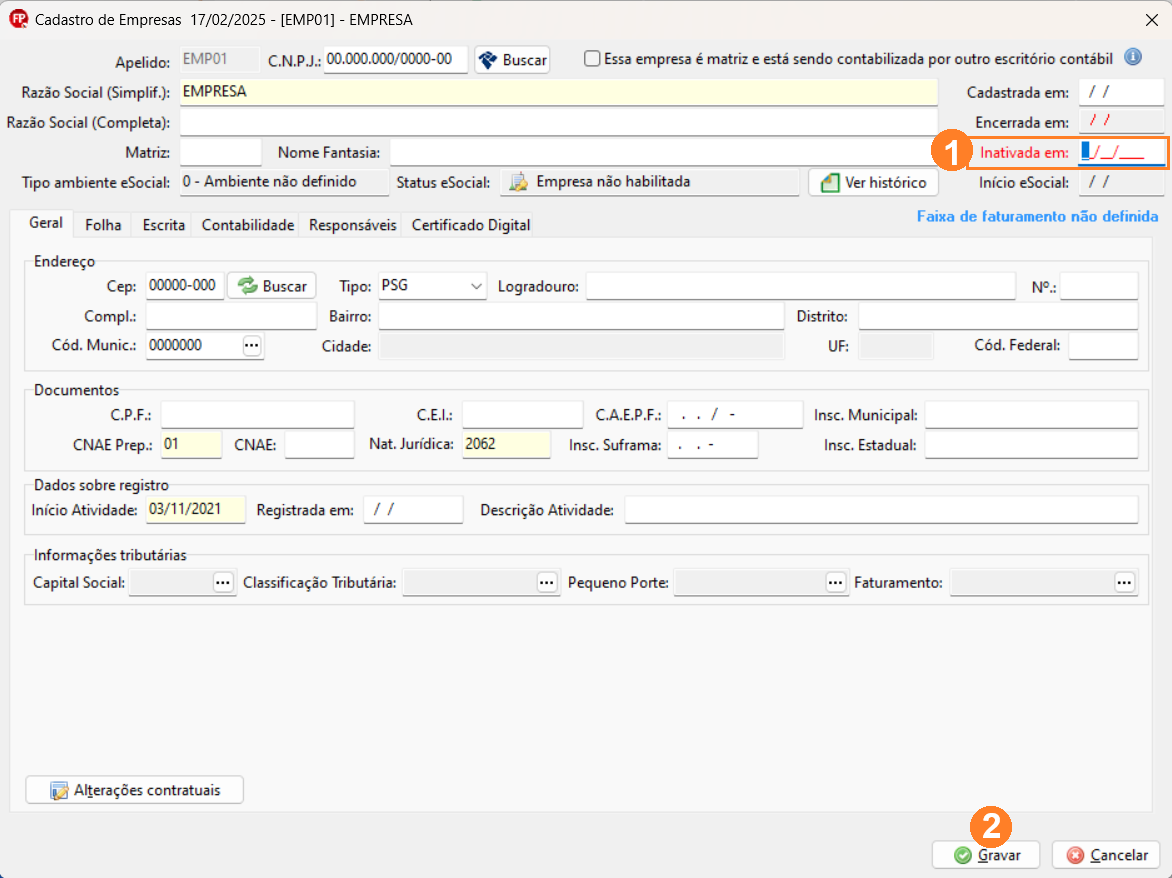Open Classificação Tributária ellipsis lookup

[x=547, y=583]
